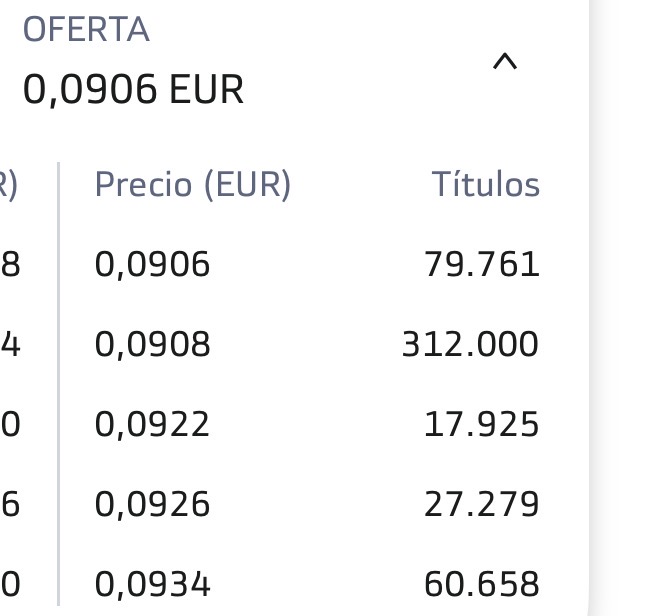
Task: Click the Títulos column header
Action: click(x=486, y=184)
